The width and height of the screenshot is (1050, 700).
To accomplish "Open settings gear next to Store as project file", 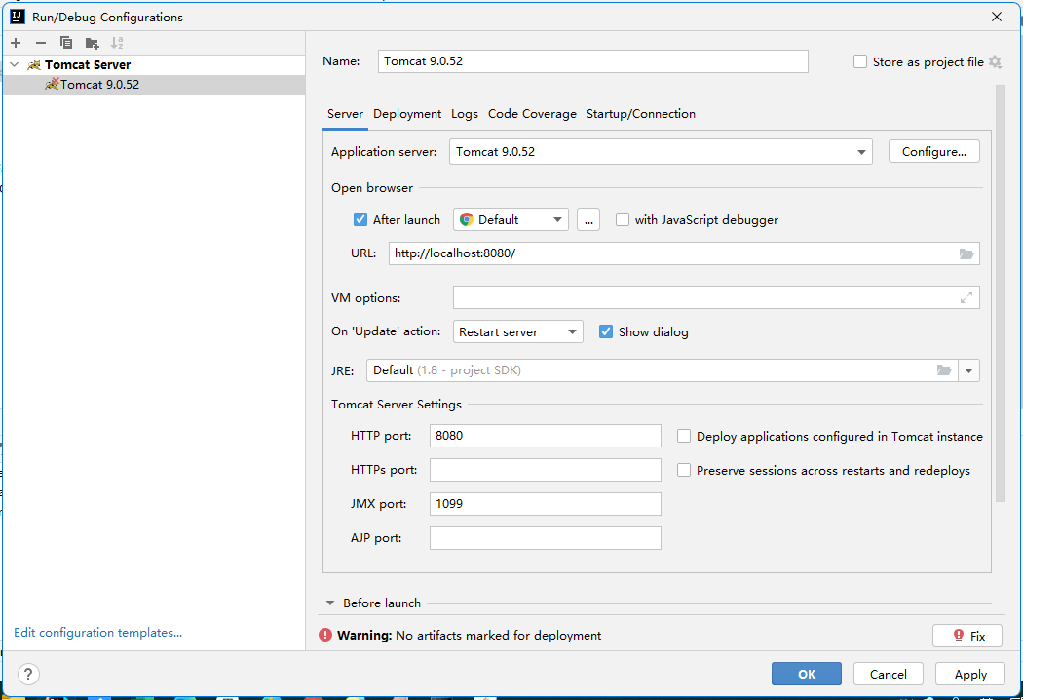I will click(x=995, y=62).
